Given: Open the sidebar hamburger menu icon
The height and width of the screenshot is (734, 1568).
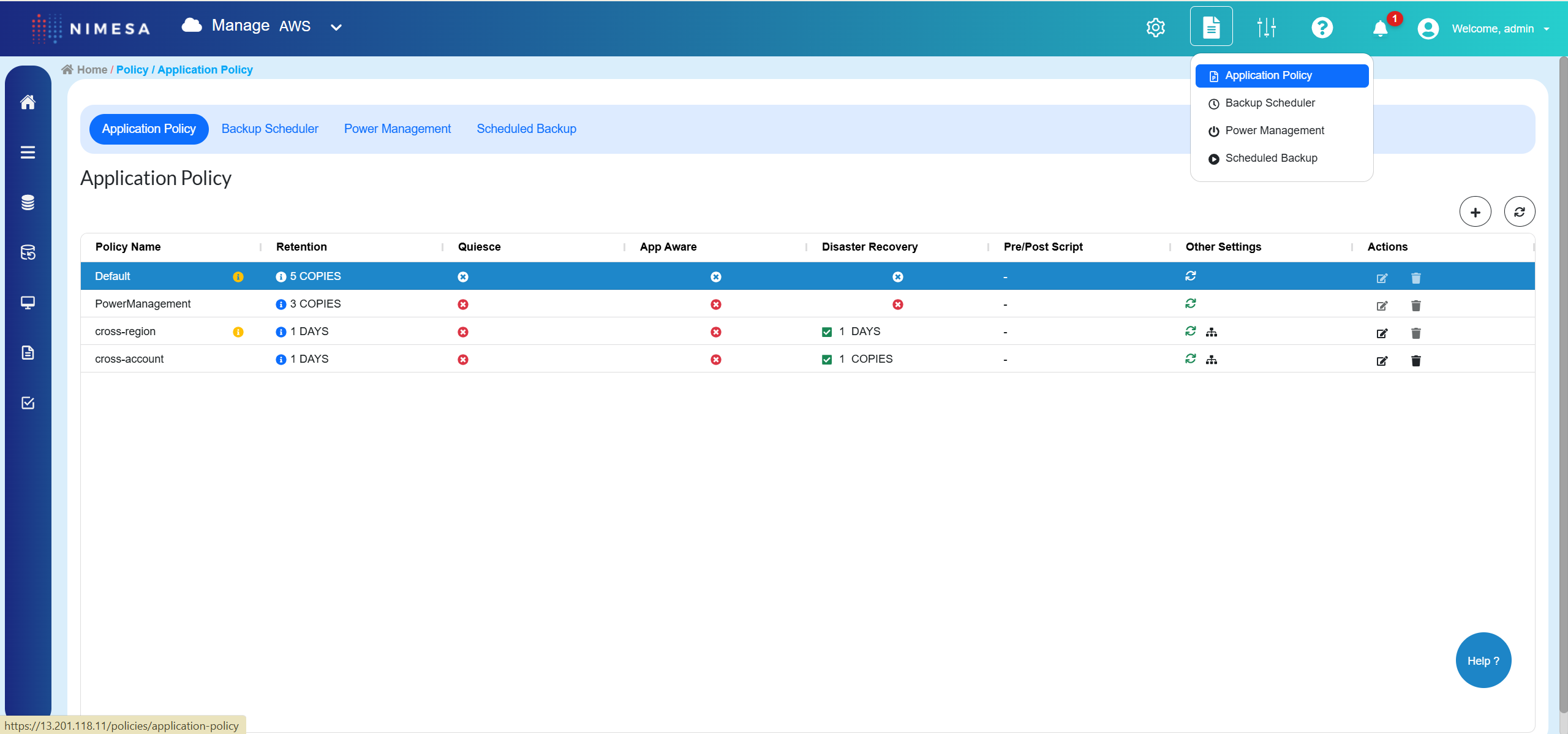Looking at the screenshot, I should point(28,152).
